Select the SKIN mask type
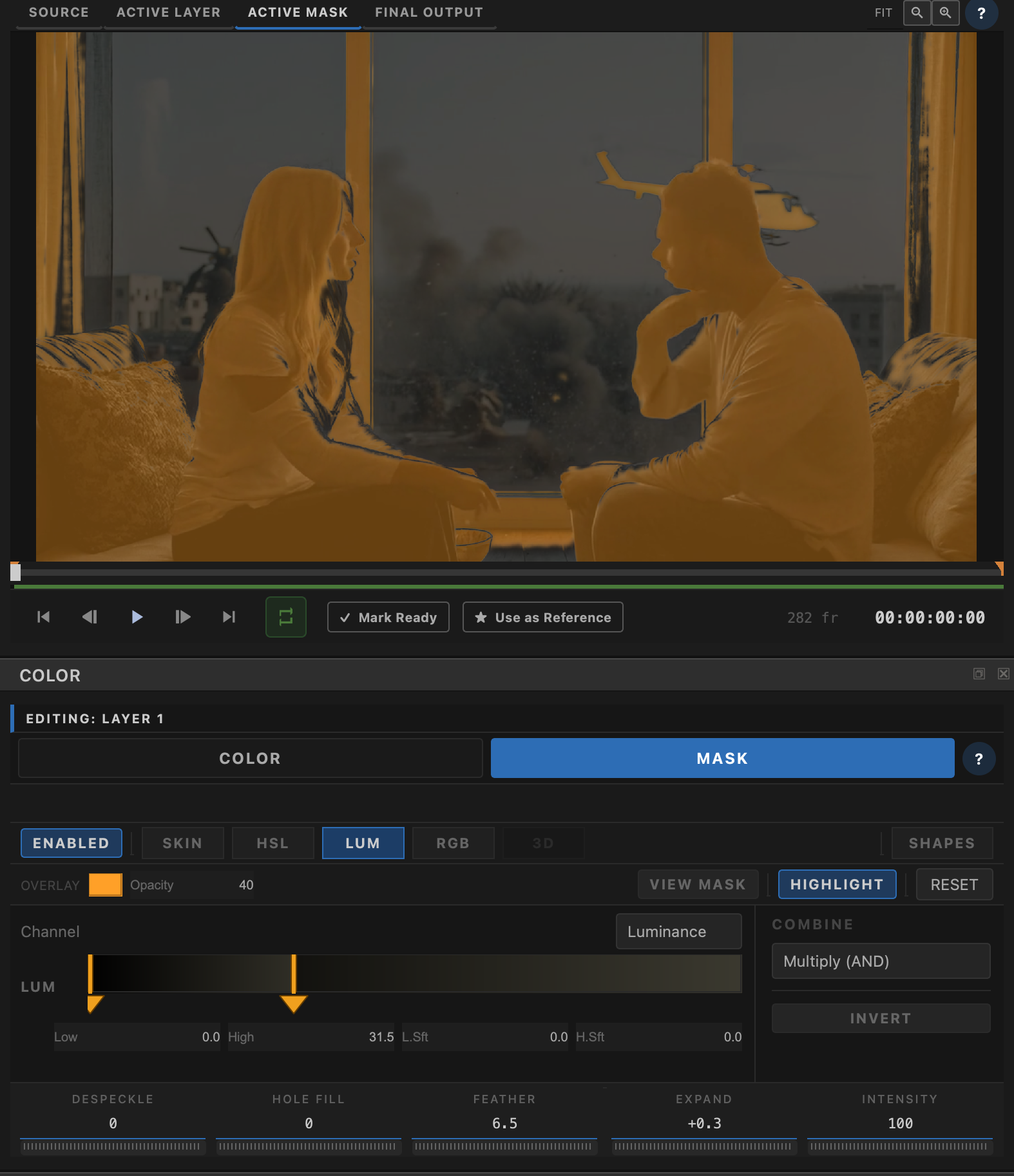1014x1176 pixels. click(183, 843)
